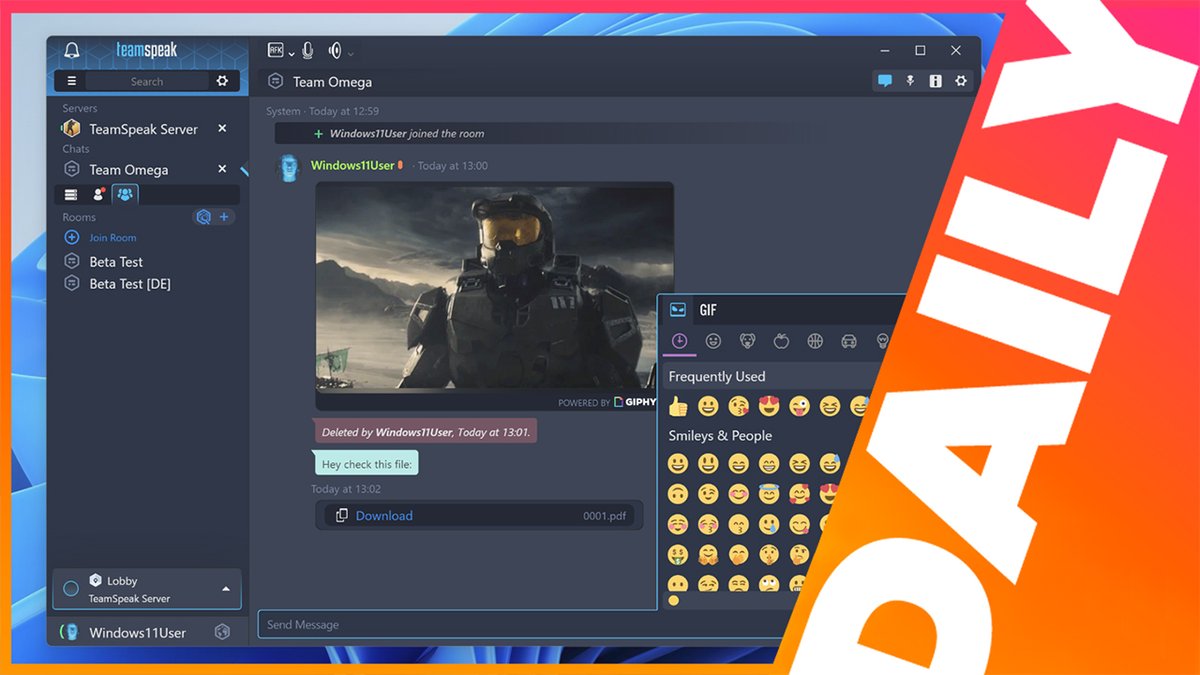
Task: Click Download link for 0001.pdf
Action: click(384, 516)
